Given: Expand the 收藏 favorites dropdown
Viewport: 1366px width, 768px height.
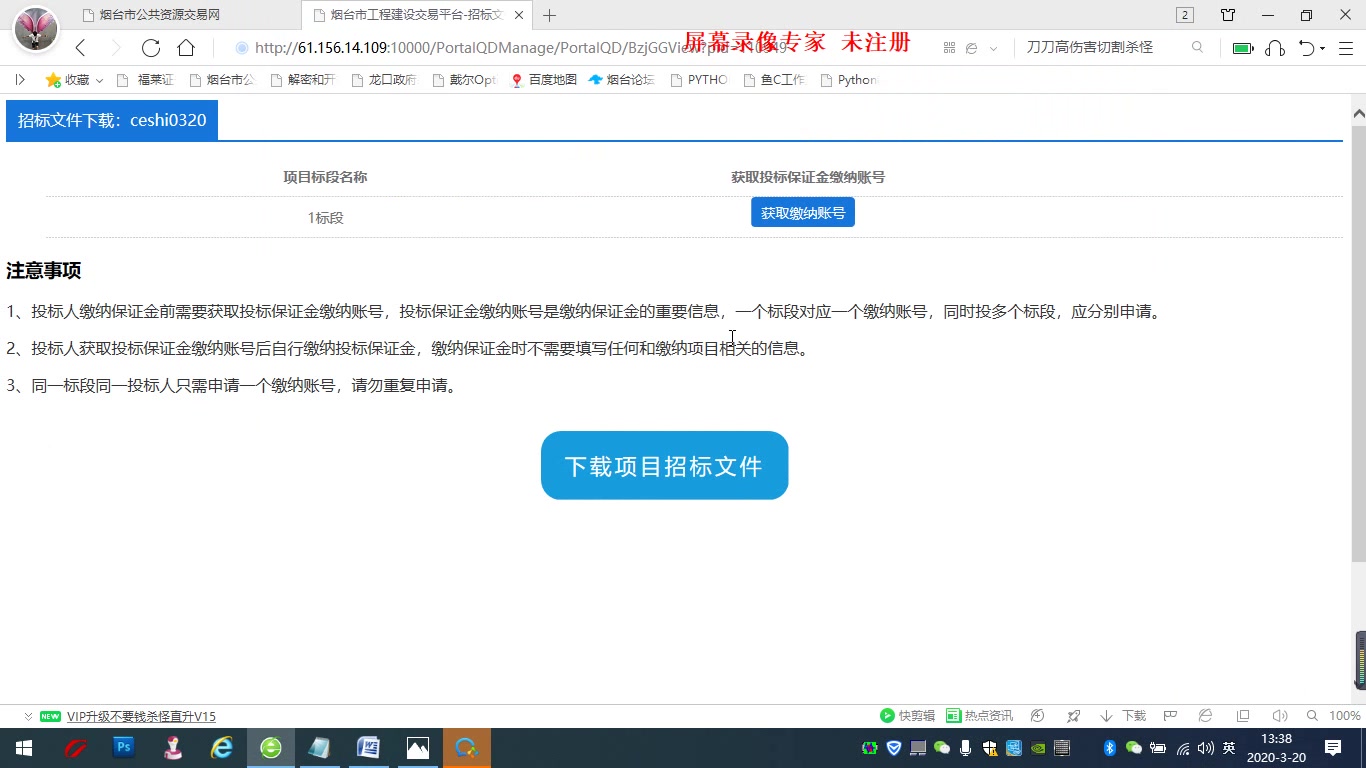Looking at the screenshot, I should [99, 80].
